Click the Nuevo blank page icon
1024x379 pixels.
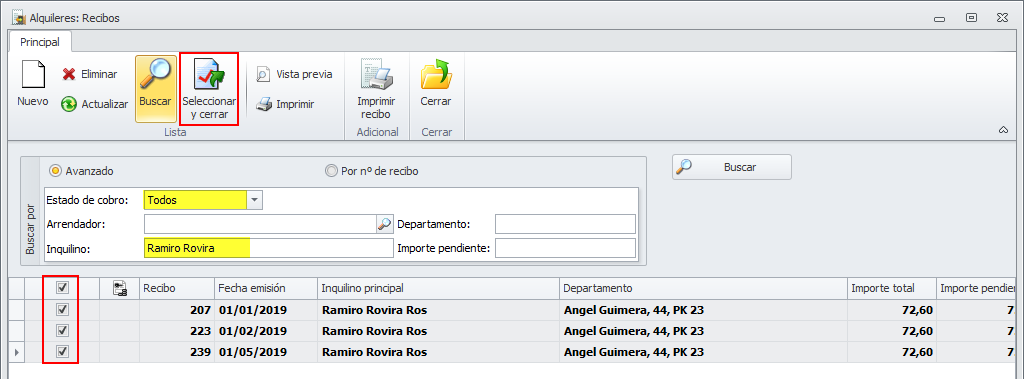(x=33, y=74)
